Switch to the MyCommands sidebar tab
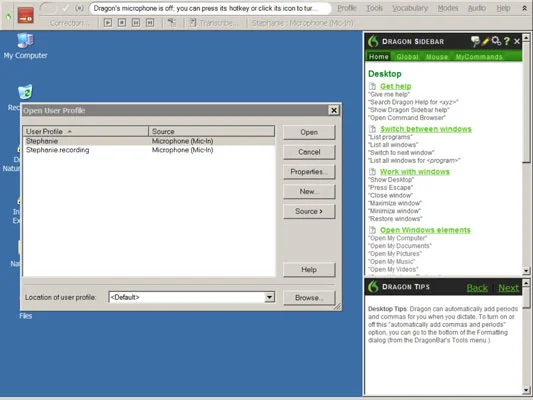The width and height of the screenshot is (533, 400). click(x=479, y=57)
